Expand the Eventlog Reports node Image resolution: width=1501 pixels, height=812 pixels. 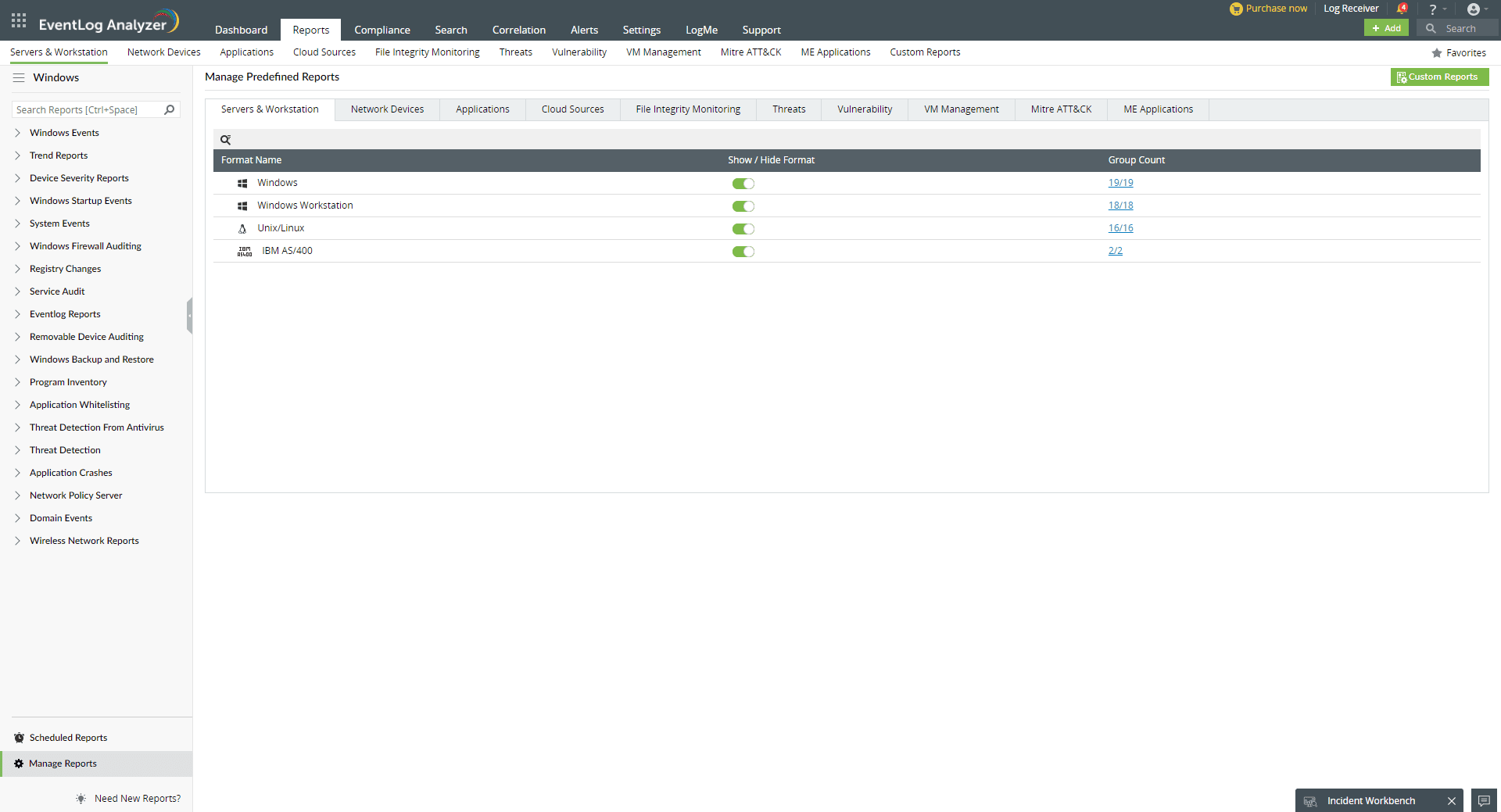coord(17,314)
